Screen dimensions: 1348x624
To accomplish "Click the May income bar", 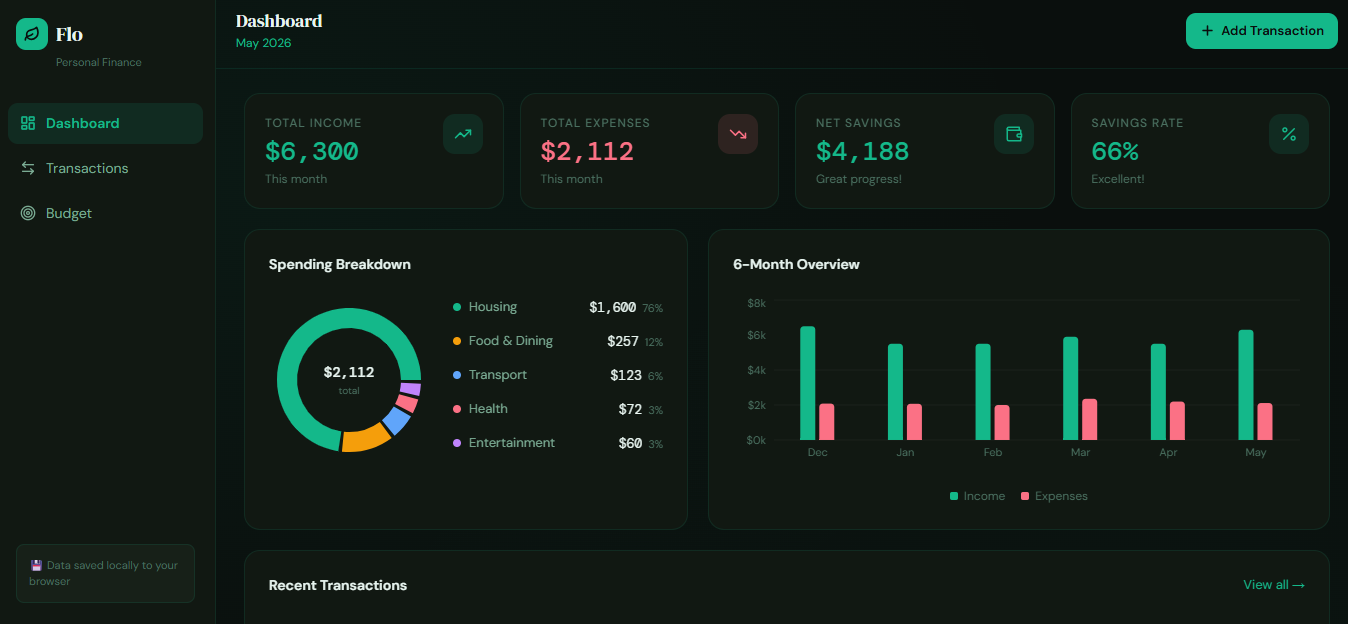I will pyautogui.click(x=1246, y=385).
